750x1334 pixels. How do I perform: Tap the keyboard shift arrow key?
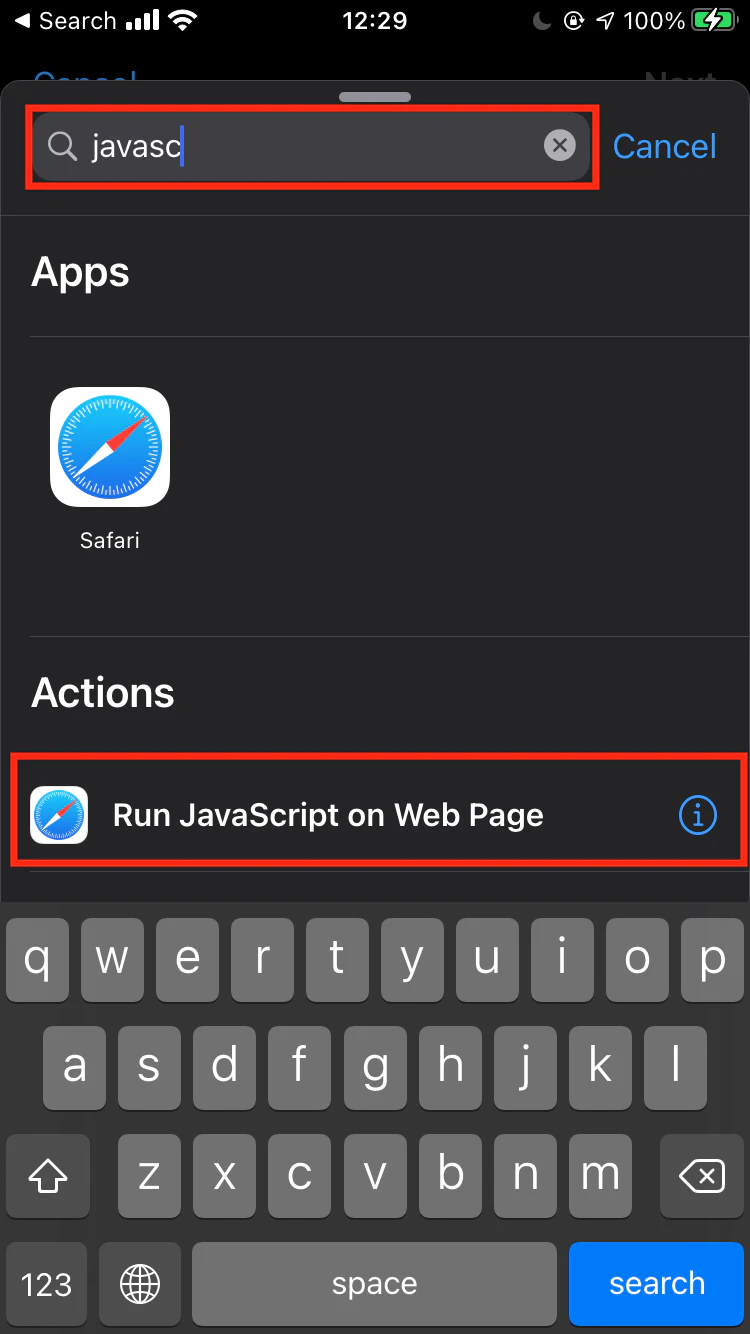(48, 1175)
